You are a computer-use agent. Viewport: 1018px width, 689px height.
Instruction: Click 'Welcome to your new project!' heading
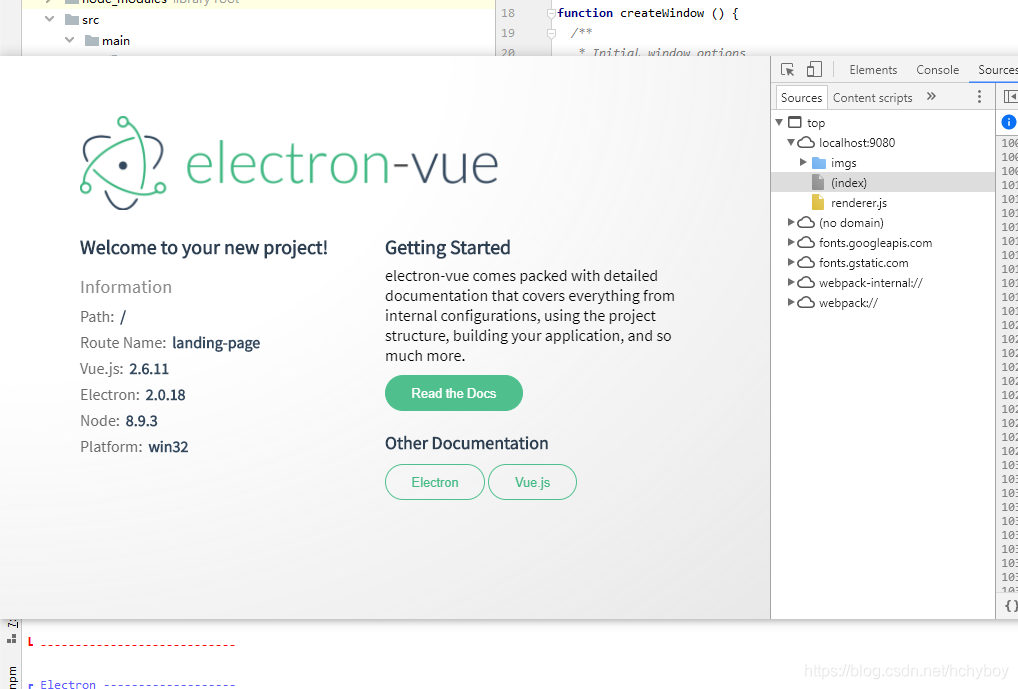tap(203, 247)
